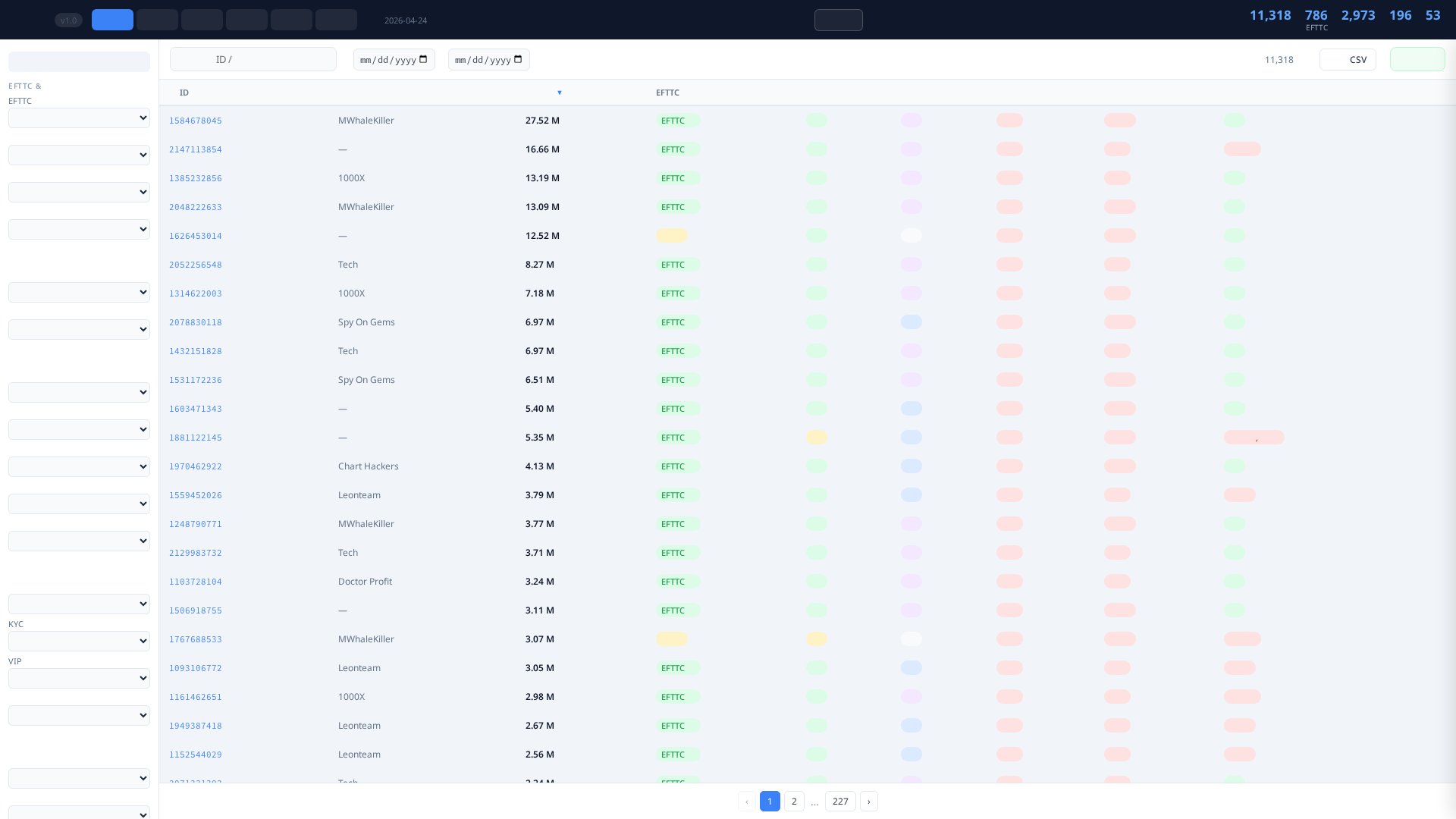1456x819 pixels.
Task: Click the second mm/dd/yyyy date field
Action: tap(489, 59)
